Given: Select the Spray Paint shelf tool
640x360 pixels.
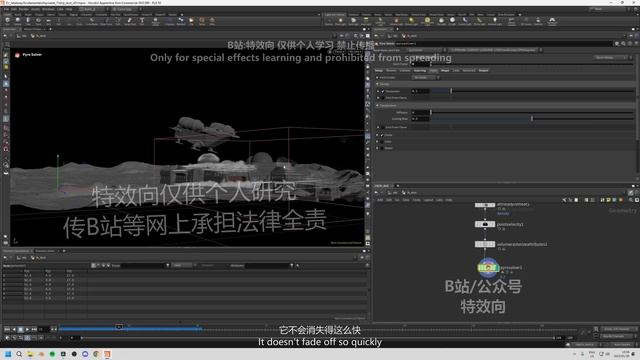Looking at the screenshot, I should pos(130,21).
